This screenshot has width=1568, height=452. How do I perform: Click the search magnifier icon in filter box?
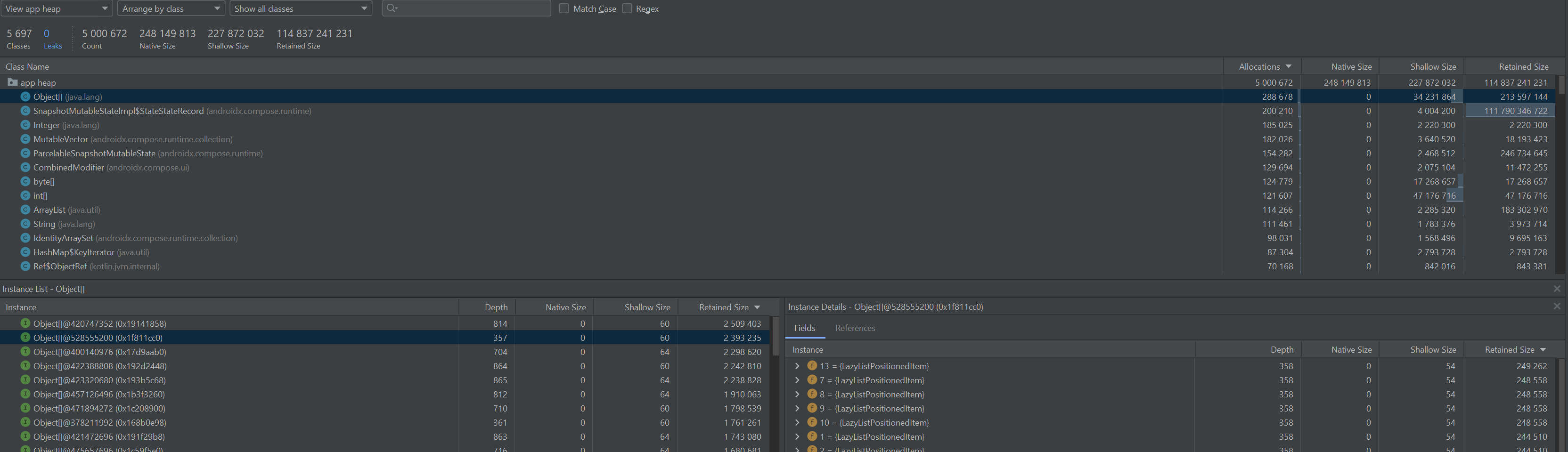[392, 8]
